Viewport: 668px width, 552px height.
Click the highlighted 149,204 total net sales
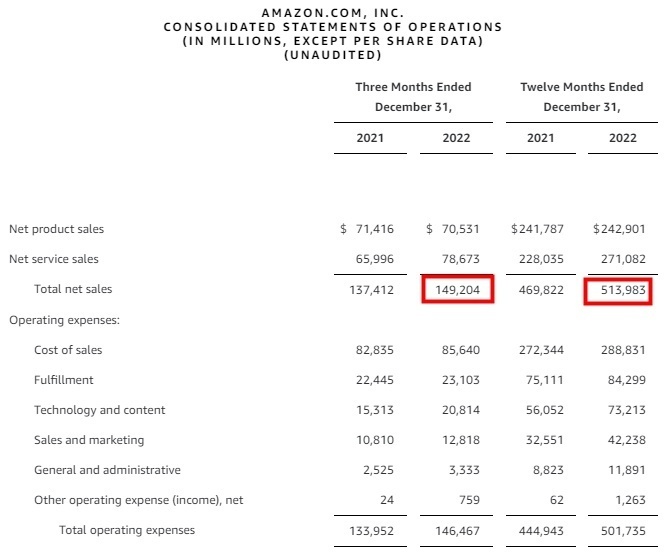point(457,290)
